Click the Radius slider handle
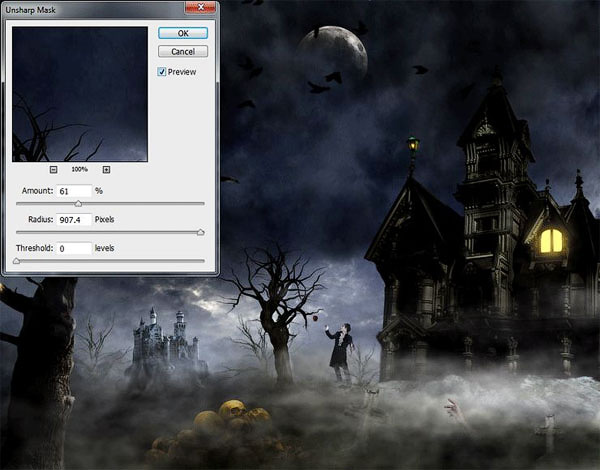The image size is (600, 470). point(201,232)
